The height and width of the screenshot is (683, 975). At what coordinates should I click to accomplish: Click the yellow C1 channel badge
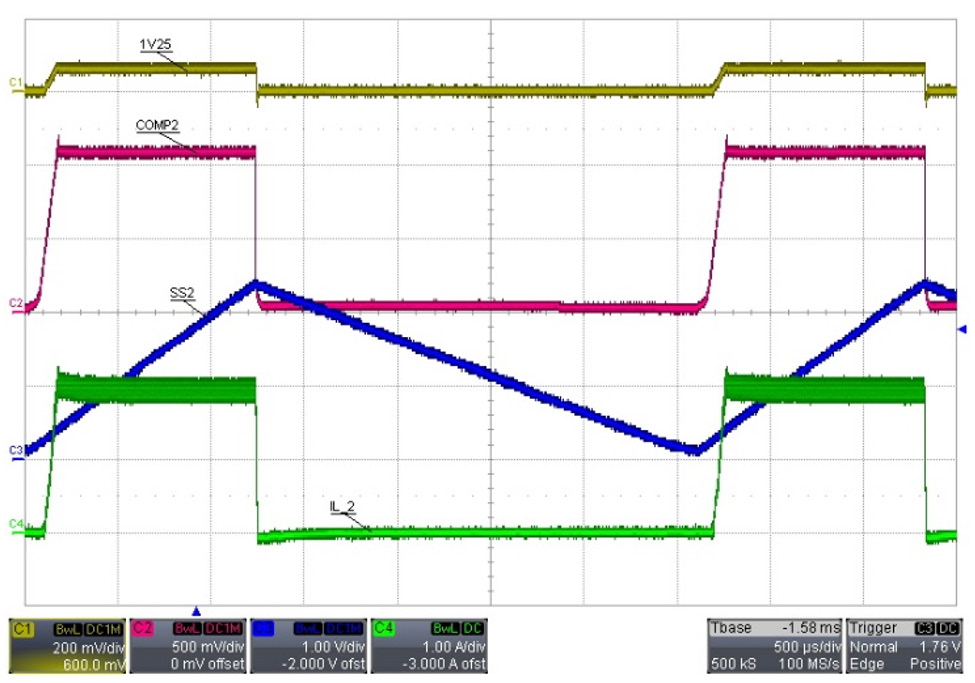pyautogui.click(x=20, y=628)
